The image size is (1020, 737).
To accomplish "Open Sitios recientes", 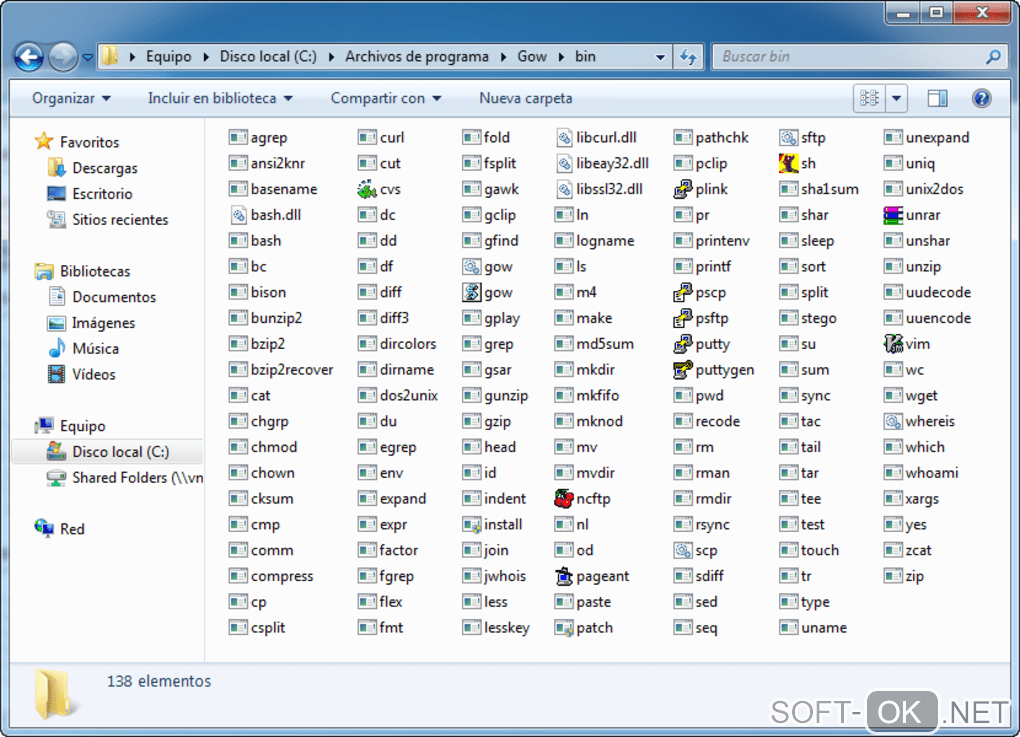I will point(120,220).
